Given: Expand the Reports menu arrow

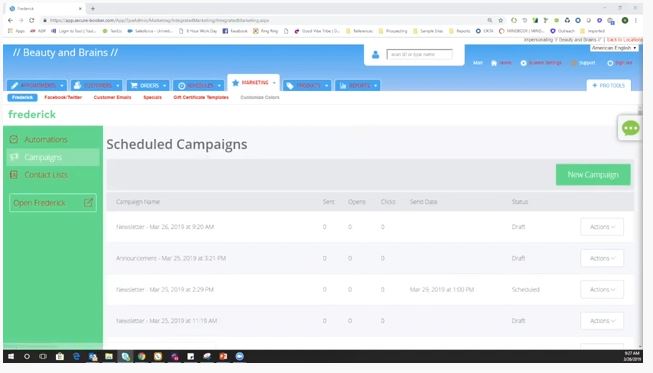Looking at the screenshot, I should 375,85.
